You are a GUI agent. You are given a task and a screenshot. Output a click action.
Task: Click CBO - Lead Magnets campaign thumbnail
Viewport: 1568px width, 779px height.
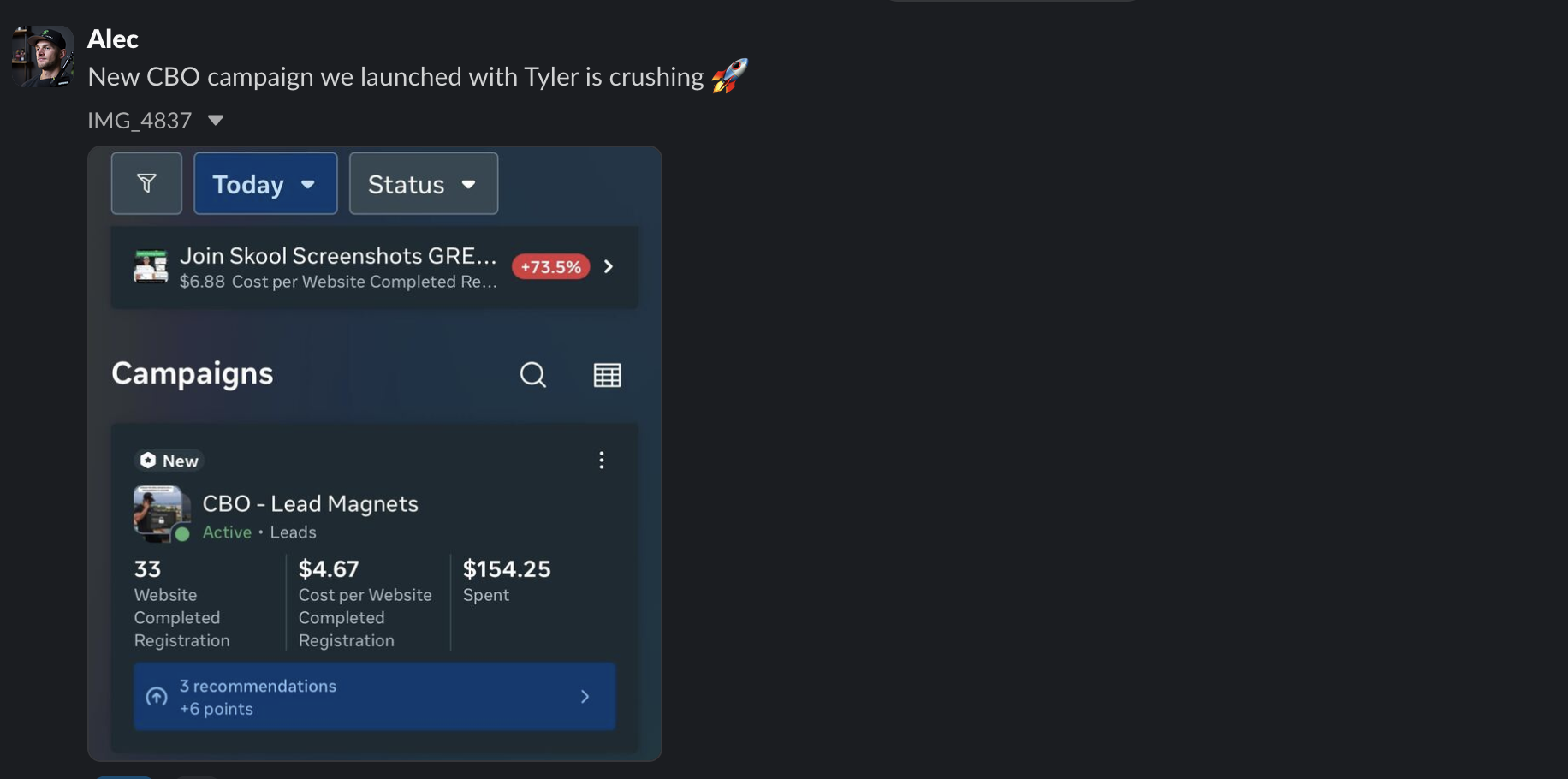(162, 514)
